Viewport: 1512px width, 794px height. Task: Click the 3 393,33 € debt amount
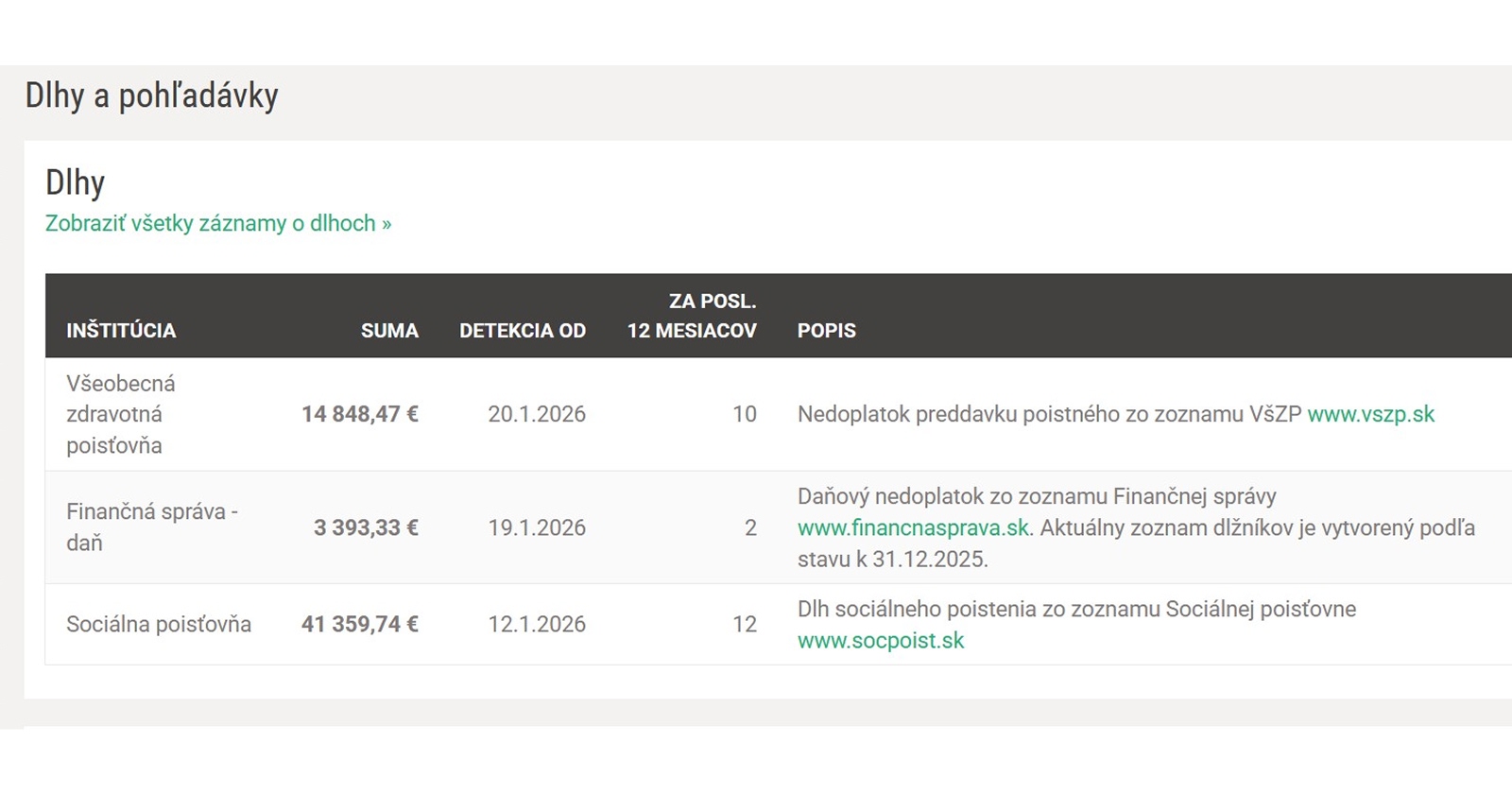pos(366,527)
